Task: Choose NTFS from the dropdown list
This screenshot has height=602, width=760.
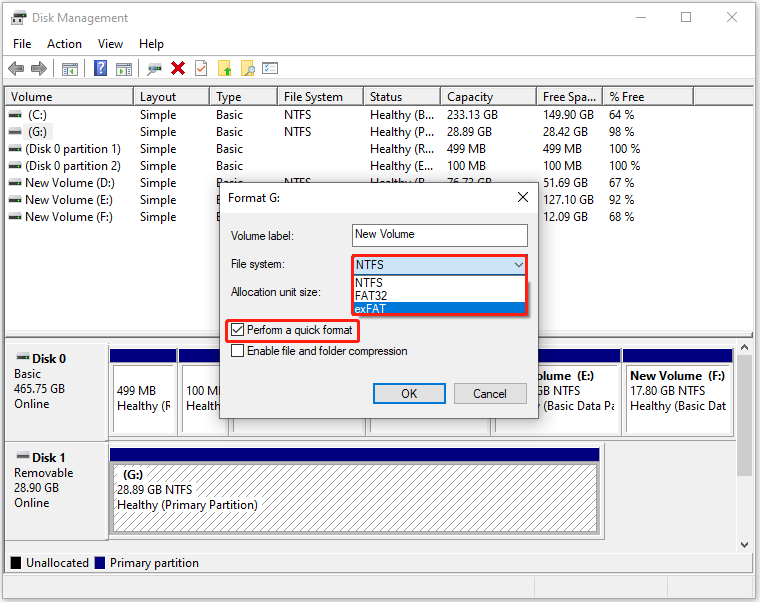Action: pos(439,283)
